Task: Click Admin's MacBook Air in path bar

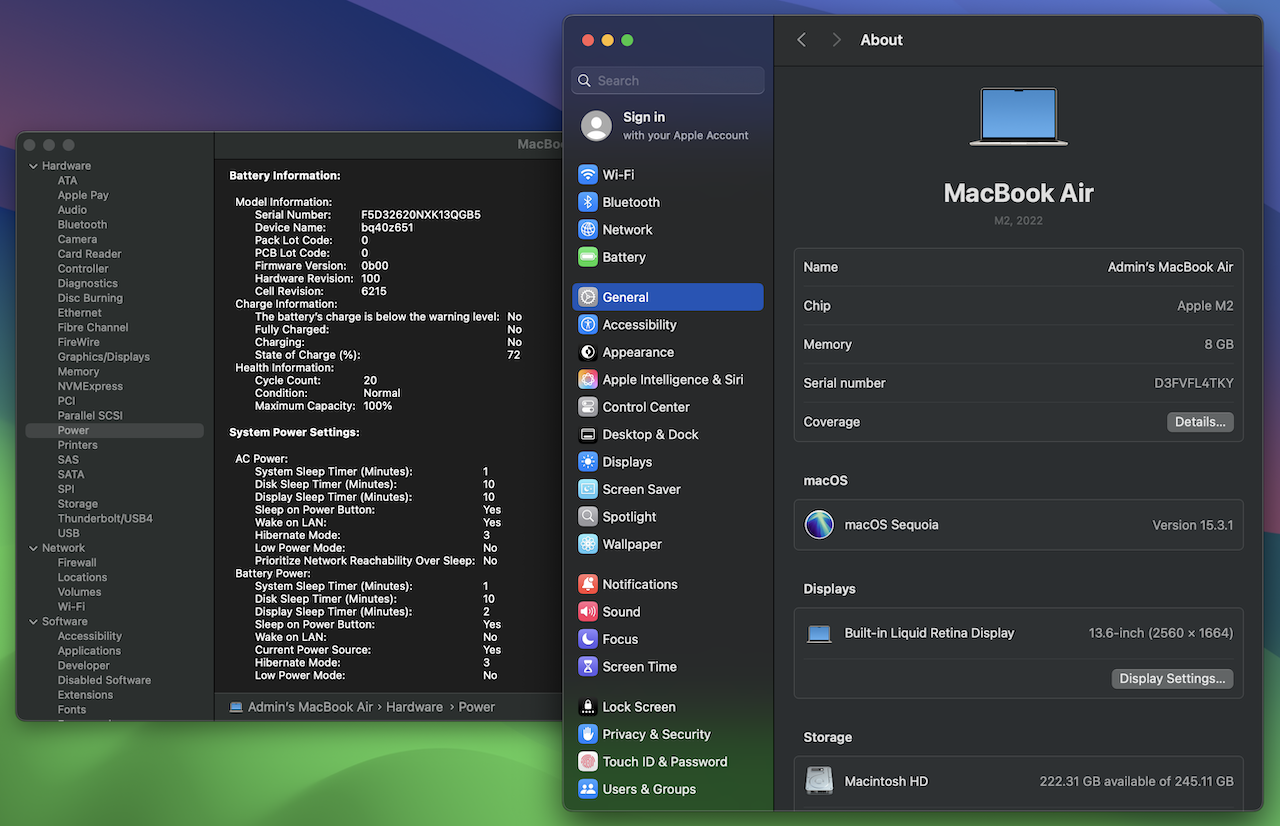Action: coord(310,707)
